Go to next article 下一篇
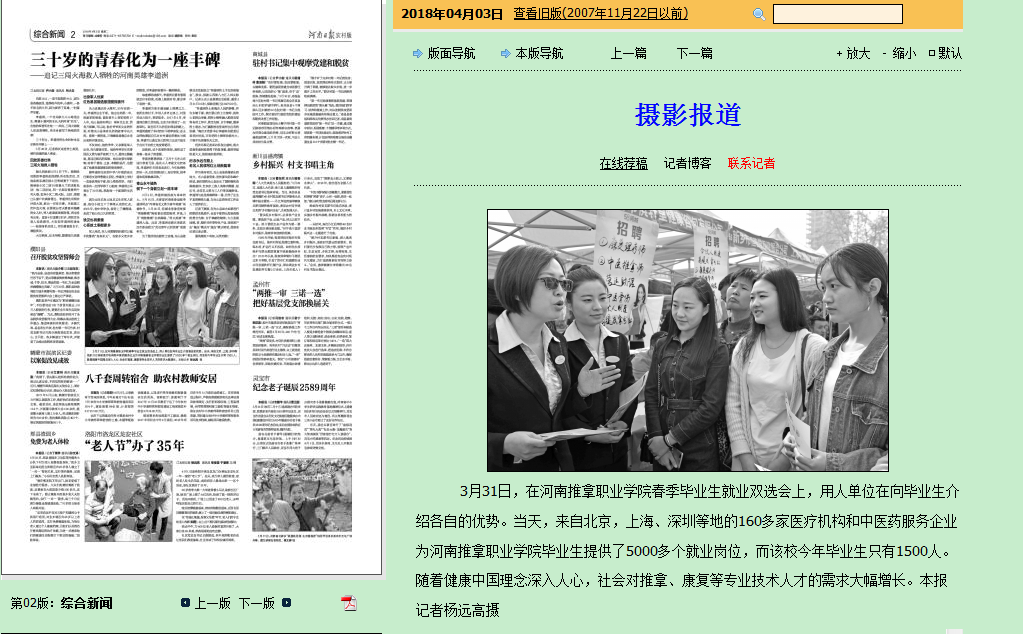Screen dimensions: 1023x634 tap(694, 53)
